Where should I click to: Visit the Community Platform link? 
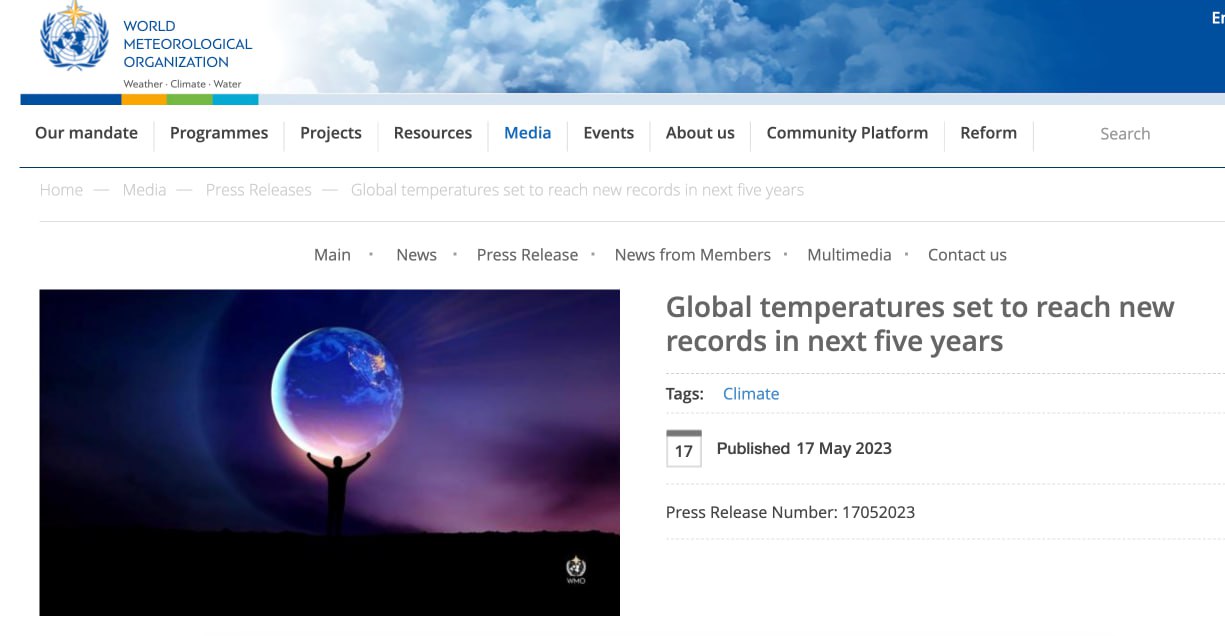847,133
